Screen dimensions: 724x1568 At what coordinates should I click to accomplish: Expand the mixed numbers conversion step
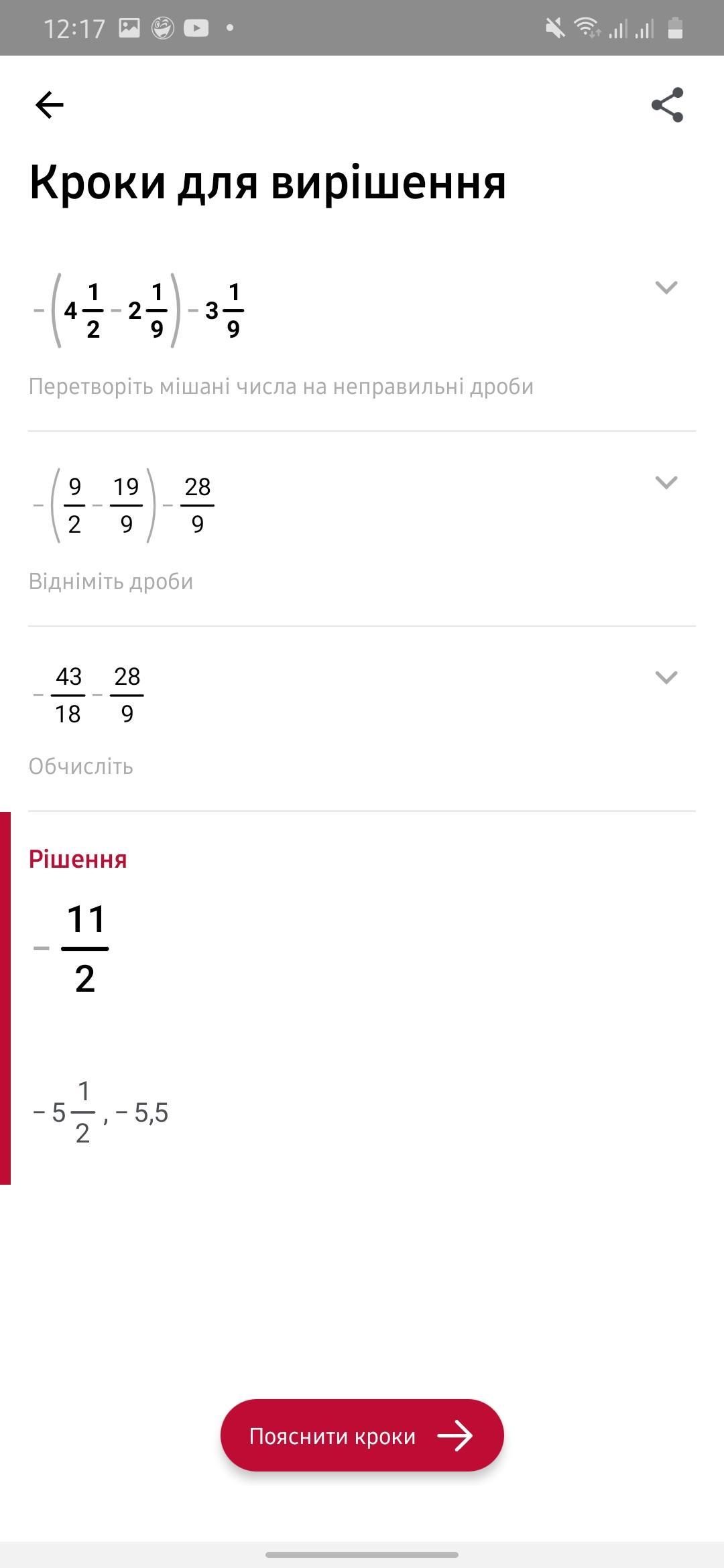666,287
